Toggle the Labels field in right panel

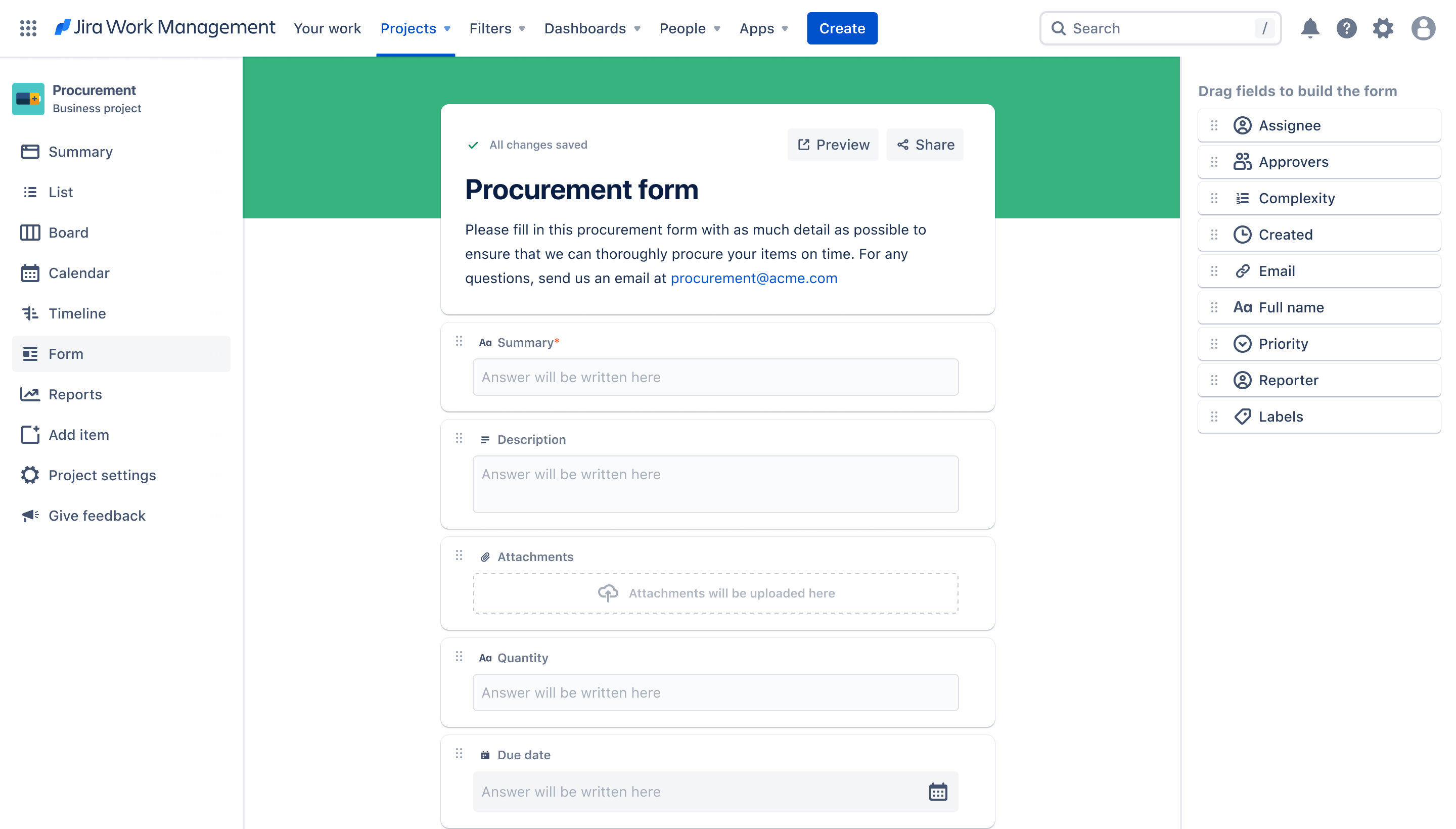pos(1320,416)
